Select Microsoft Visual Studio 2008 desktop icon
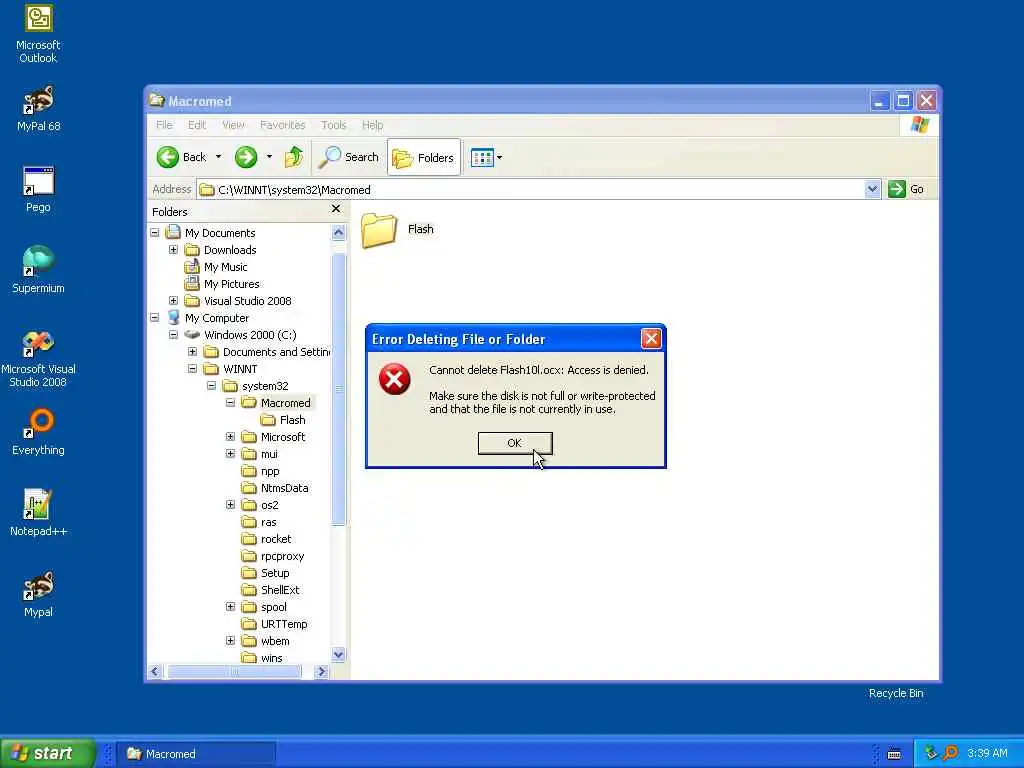 click(38, 359)
